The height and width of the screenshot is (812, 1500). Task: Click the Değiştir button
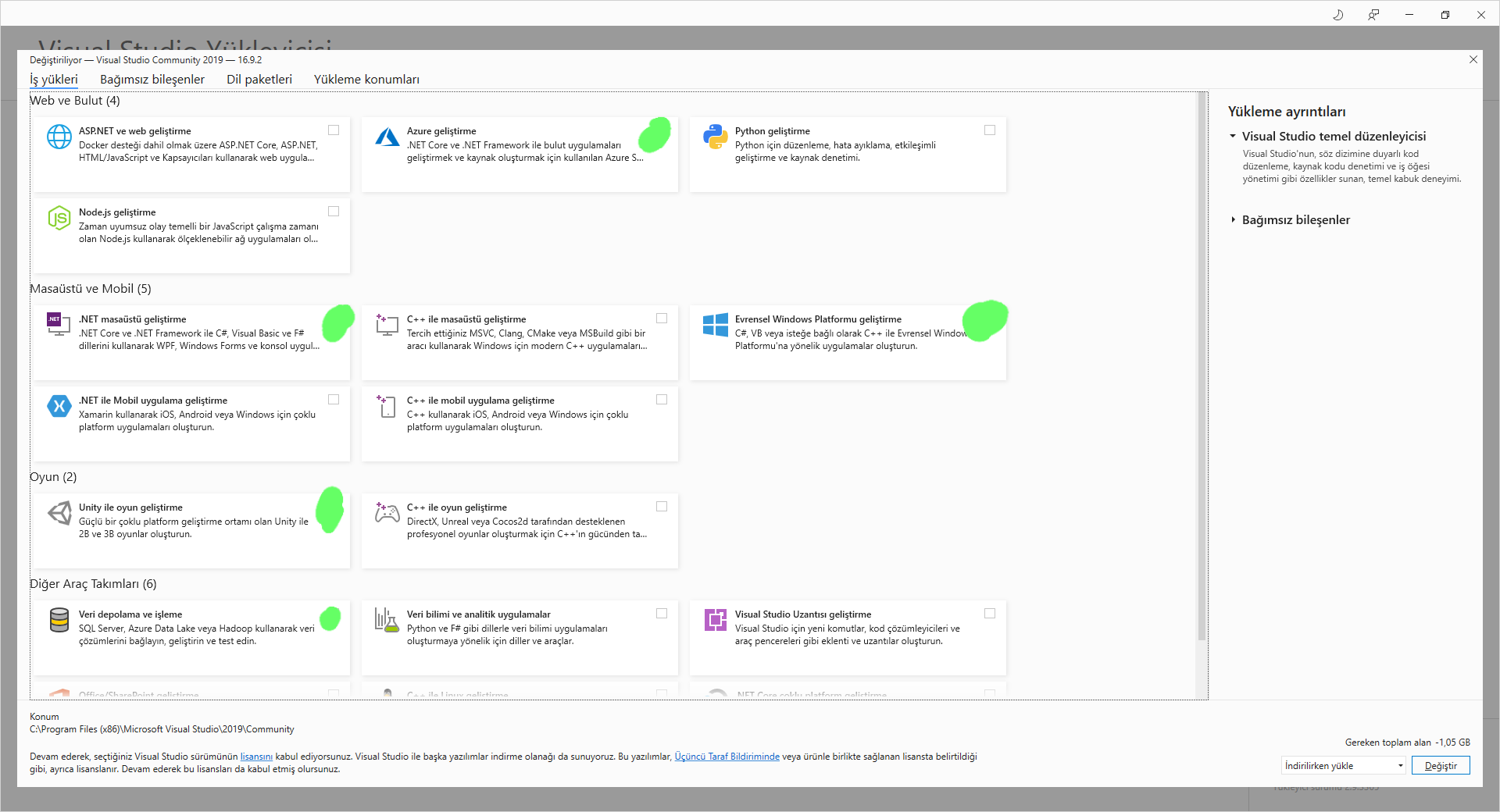click(x=1441, y=766)
